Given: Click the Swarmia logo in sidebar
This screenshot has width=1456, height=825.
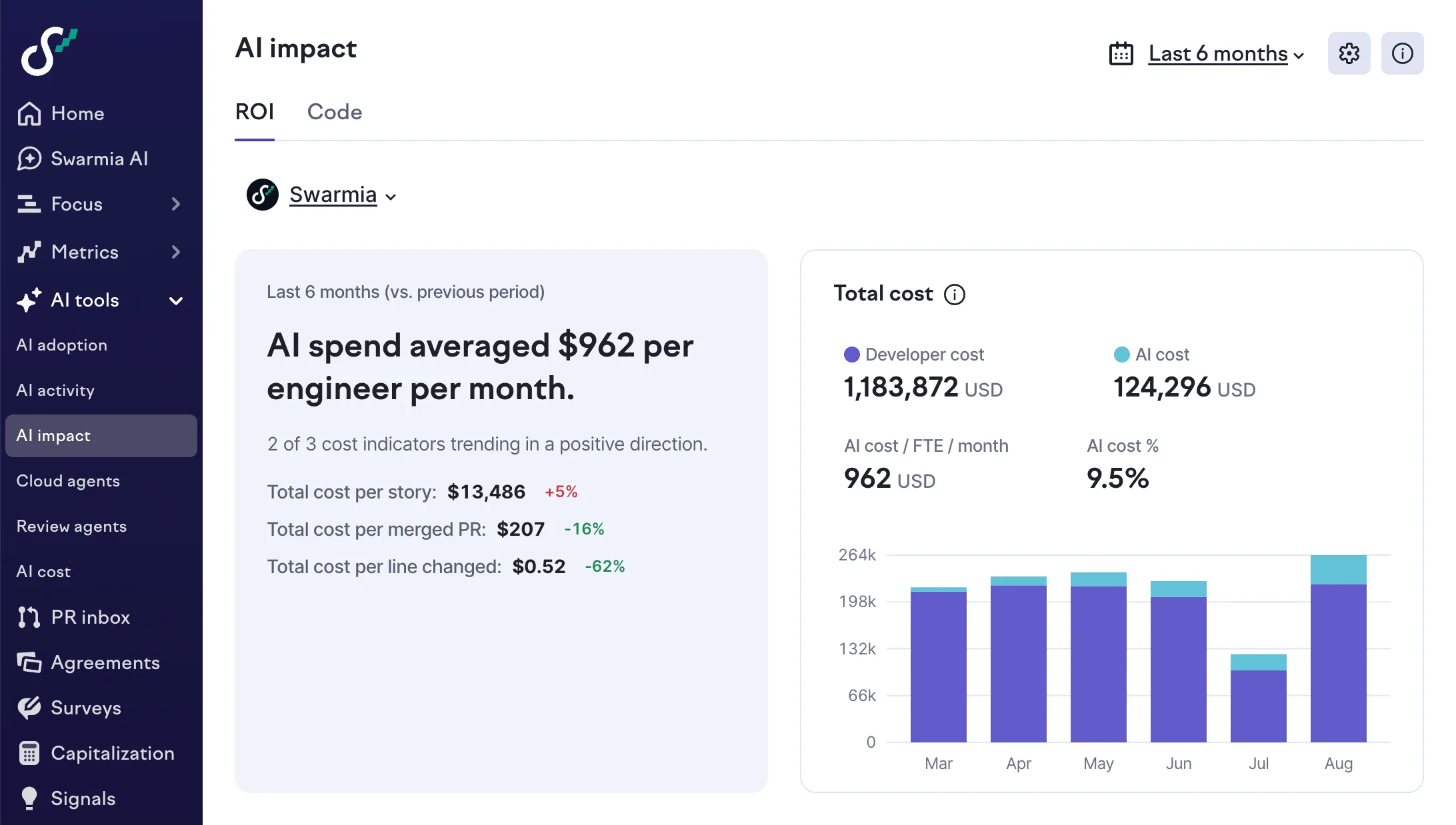Looking at the screenshot, I should pyautogui.click(x=49, y=51).
